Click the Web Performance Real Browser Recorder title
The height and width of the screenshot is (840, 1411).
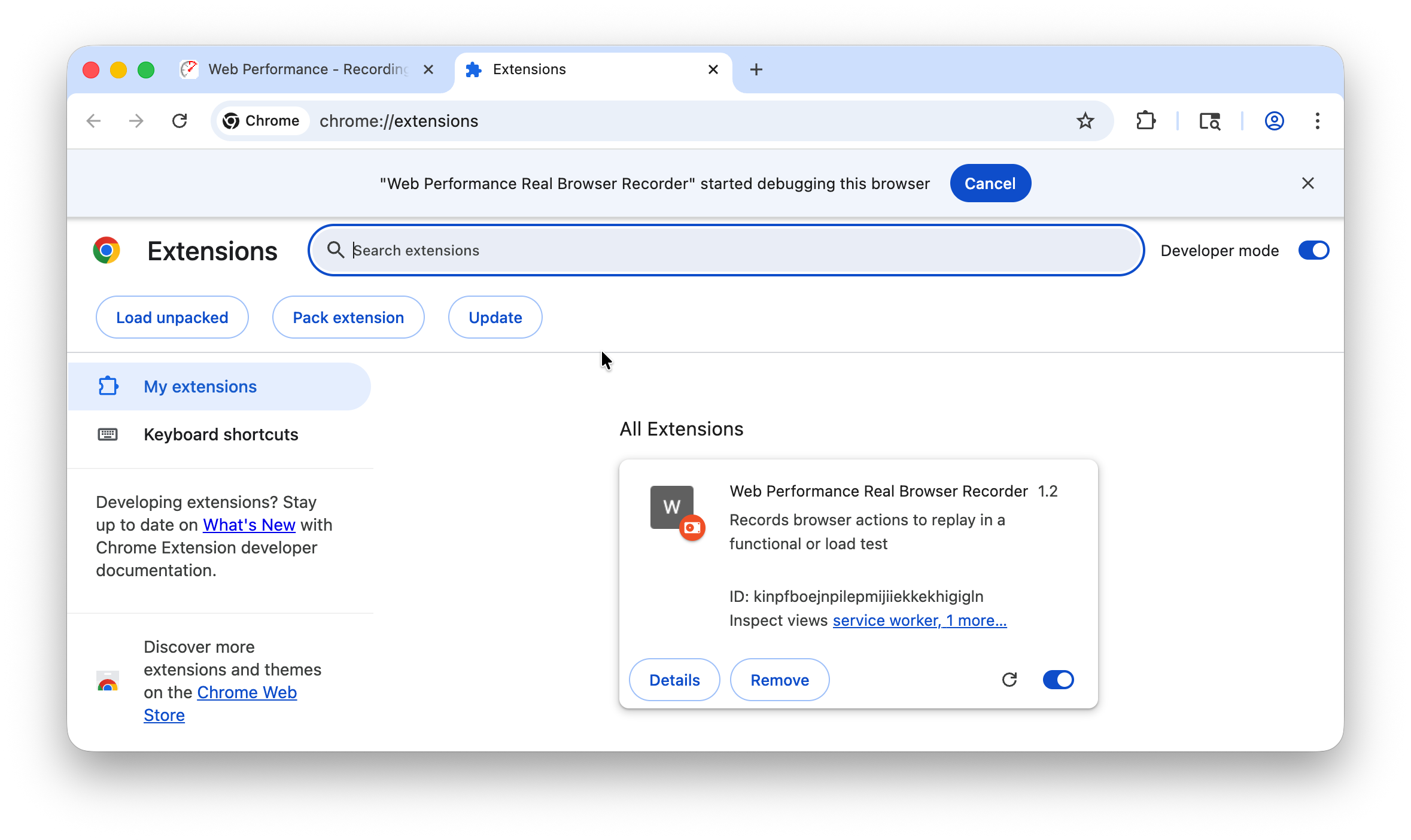(x=878, y=491)
